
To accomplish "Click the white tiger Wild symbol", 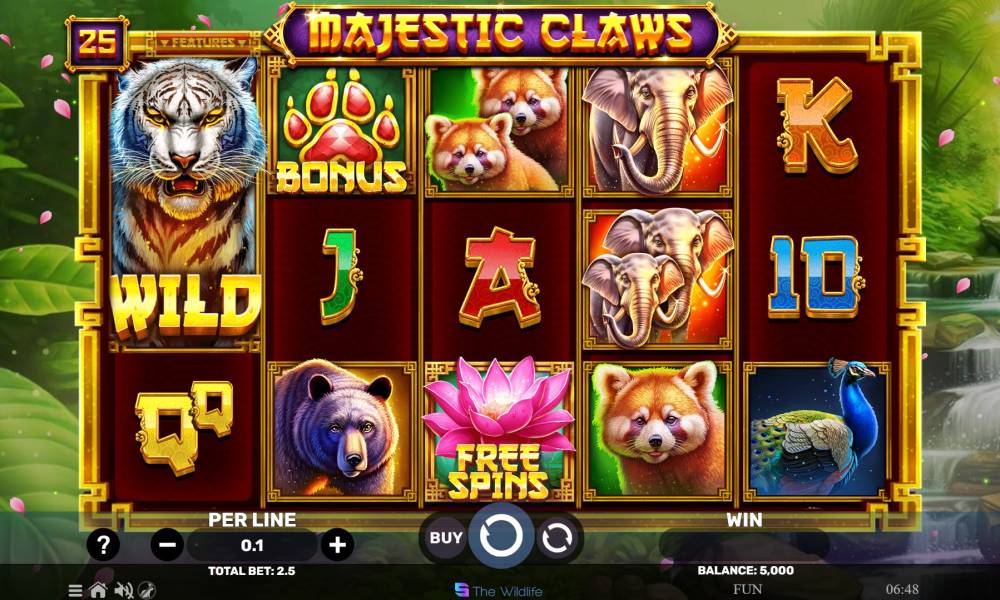I will tap(186, 203).
